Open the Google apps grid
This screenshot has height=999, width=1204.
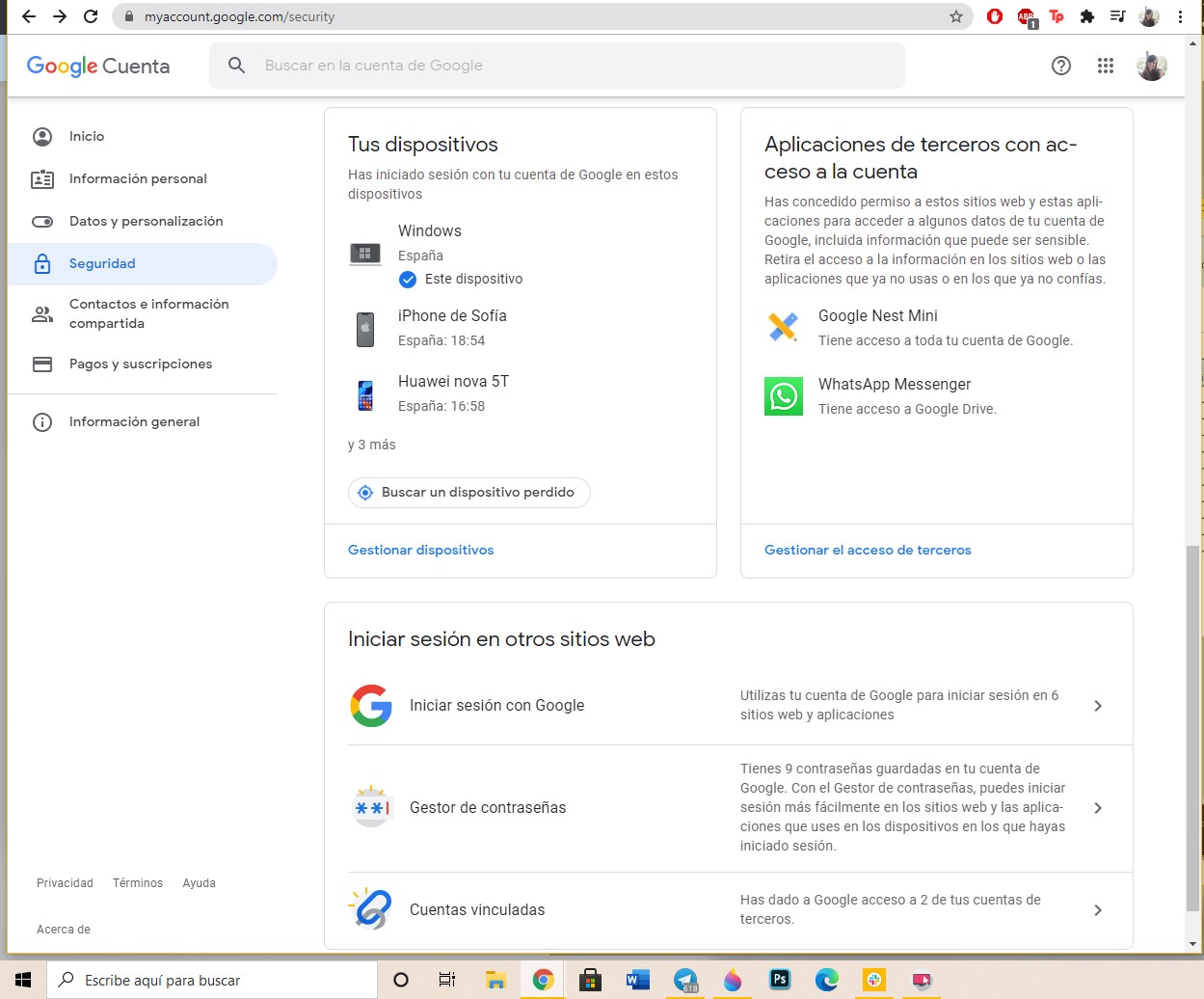pos(1106,66)
